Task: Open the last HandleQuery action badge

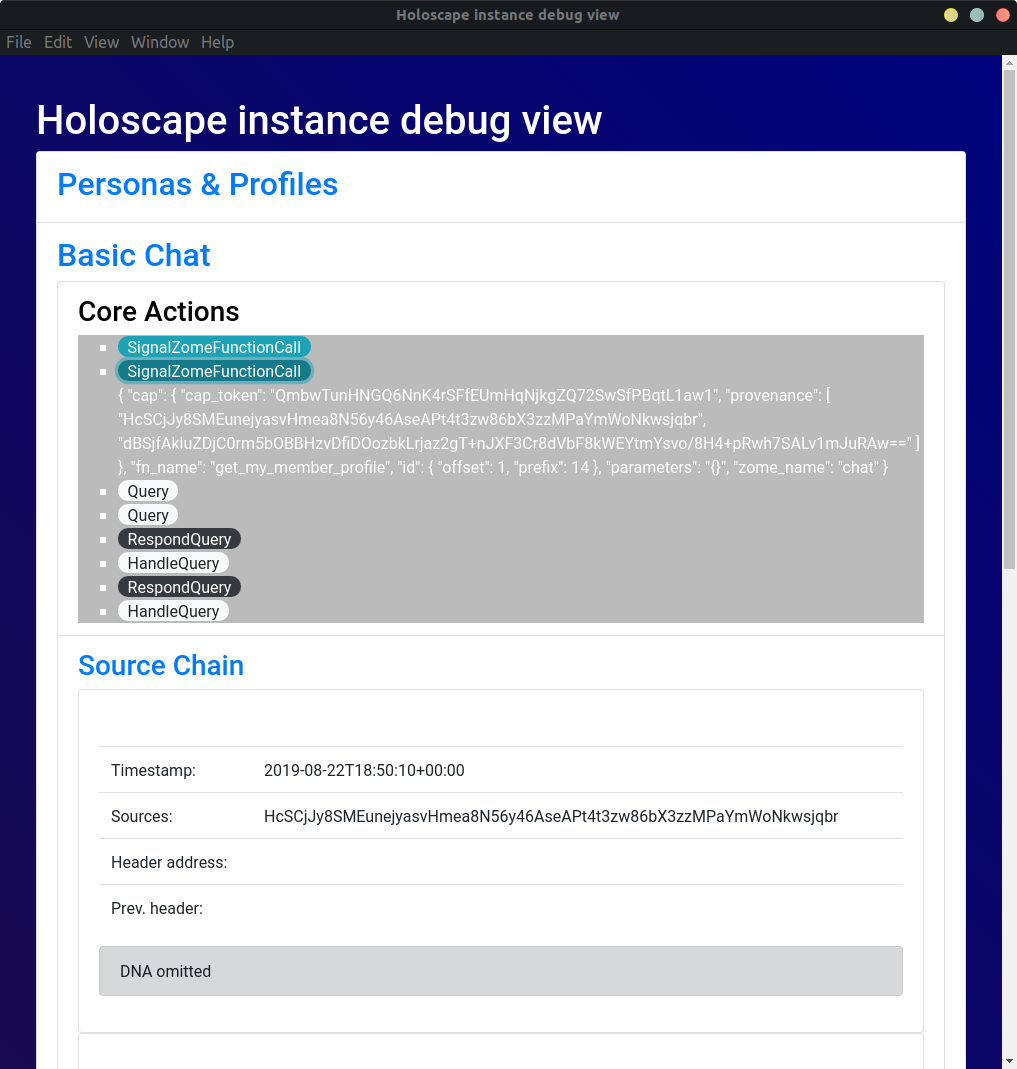Action: (173, 611)
